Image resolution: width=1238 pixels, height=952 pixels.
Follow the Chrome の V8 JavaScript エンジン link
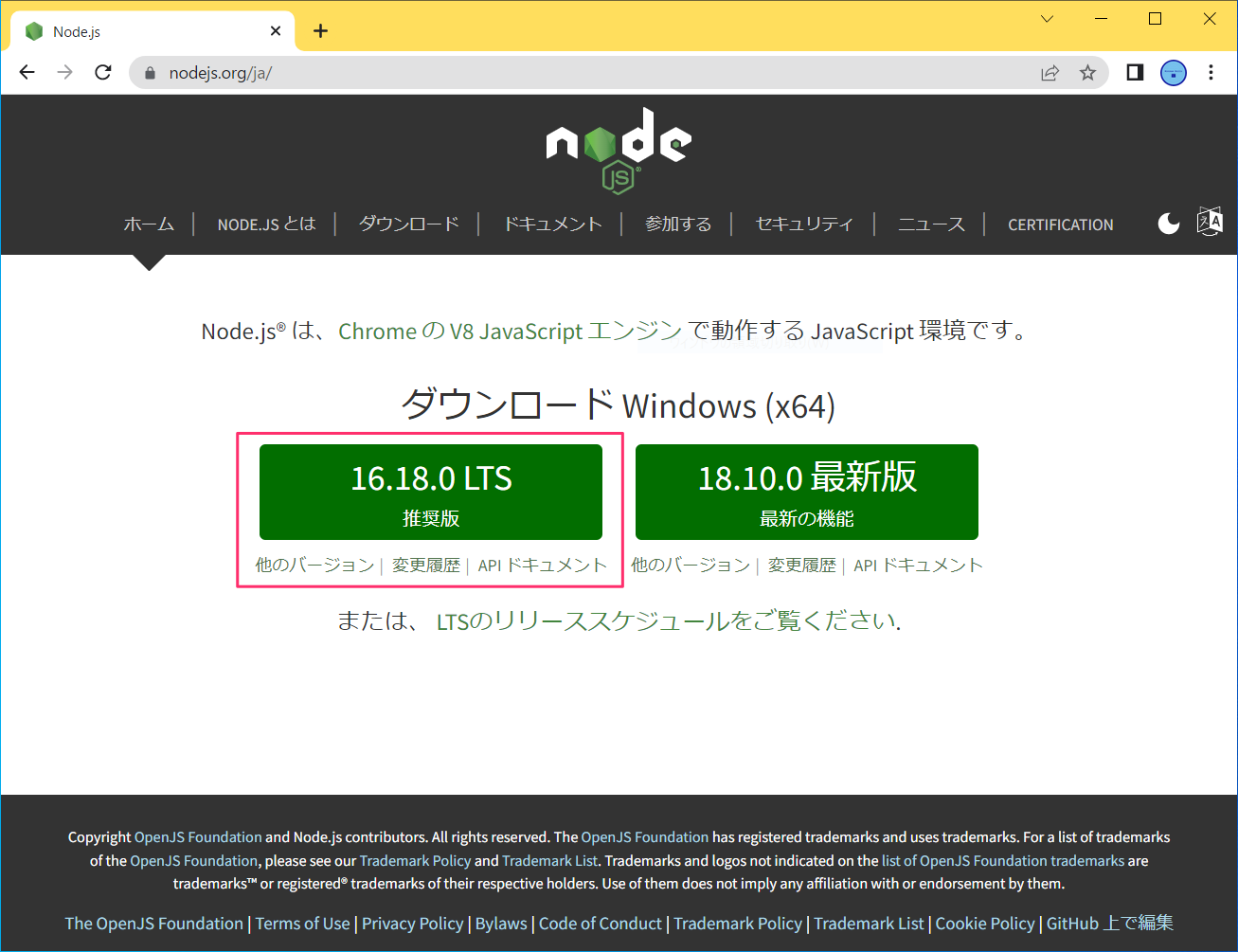(x=511, y=331)
